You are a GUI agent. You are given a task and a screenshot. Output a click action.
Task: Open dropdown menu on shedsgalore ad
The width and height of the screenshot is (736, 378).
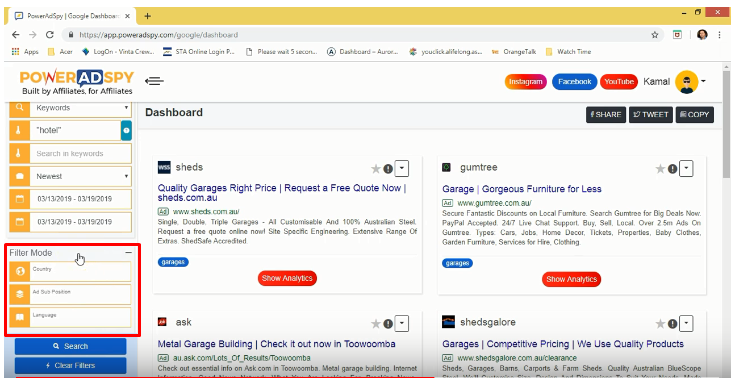(686, 323)
